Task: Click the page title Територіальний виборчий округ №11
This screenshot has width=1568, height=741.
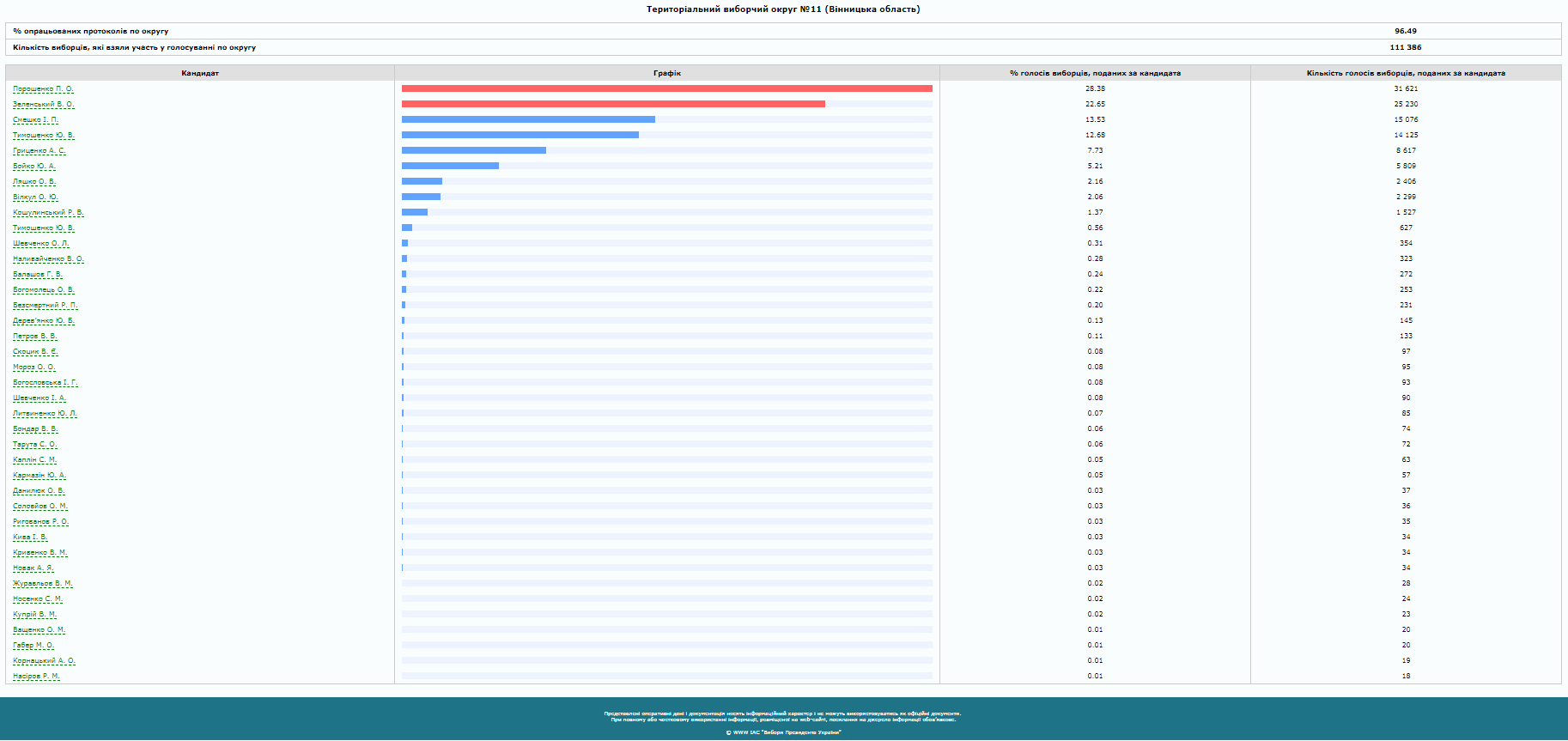Action: click(783, 9)
